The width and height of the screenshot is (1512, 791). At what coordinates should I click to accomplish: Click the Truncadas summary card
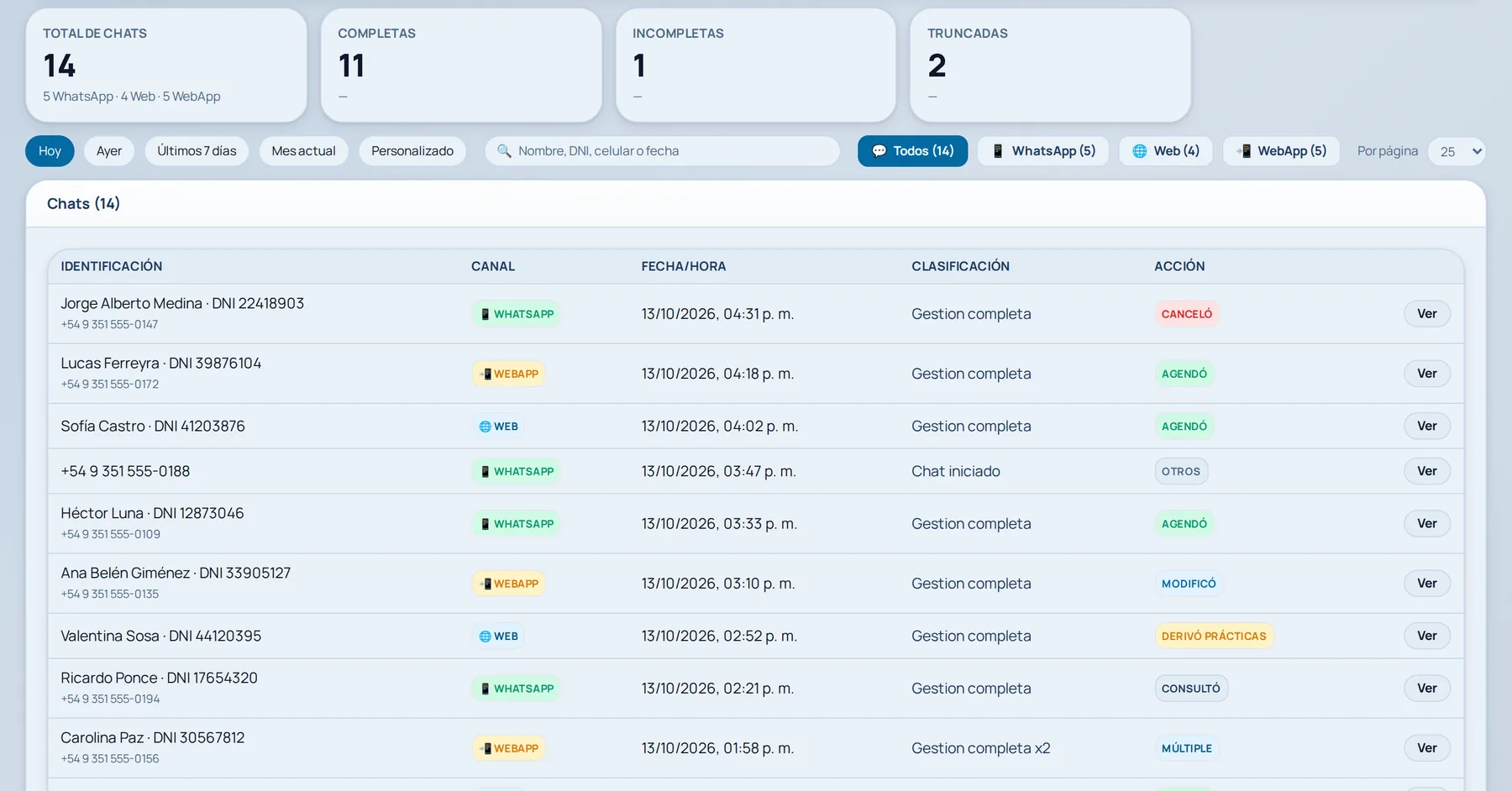point(1050,65)
